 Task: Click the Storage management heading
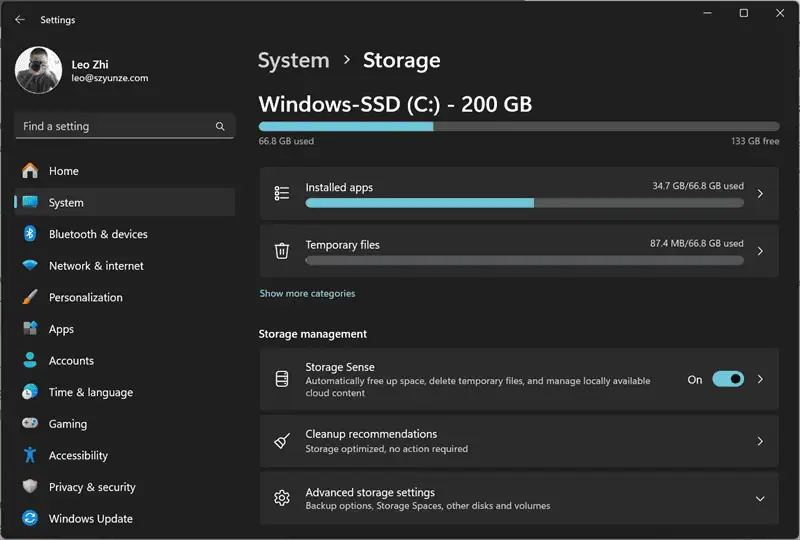pos(313,334)
